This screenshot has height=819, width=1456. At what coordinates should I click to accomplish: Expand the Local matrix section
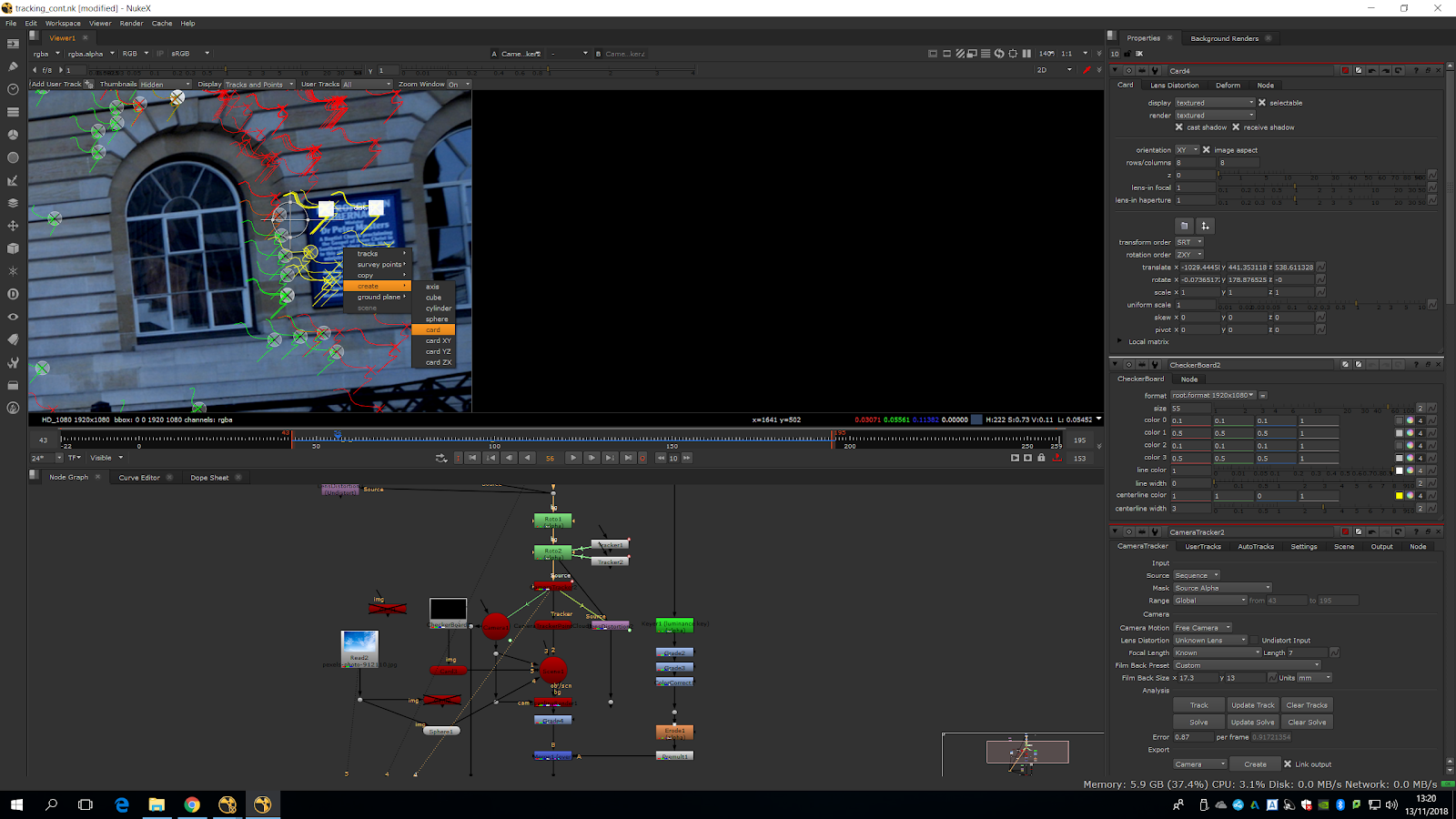click(x=1119, y=342)
